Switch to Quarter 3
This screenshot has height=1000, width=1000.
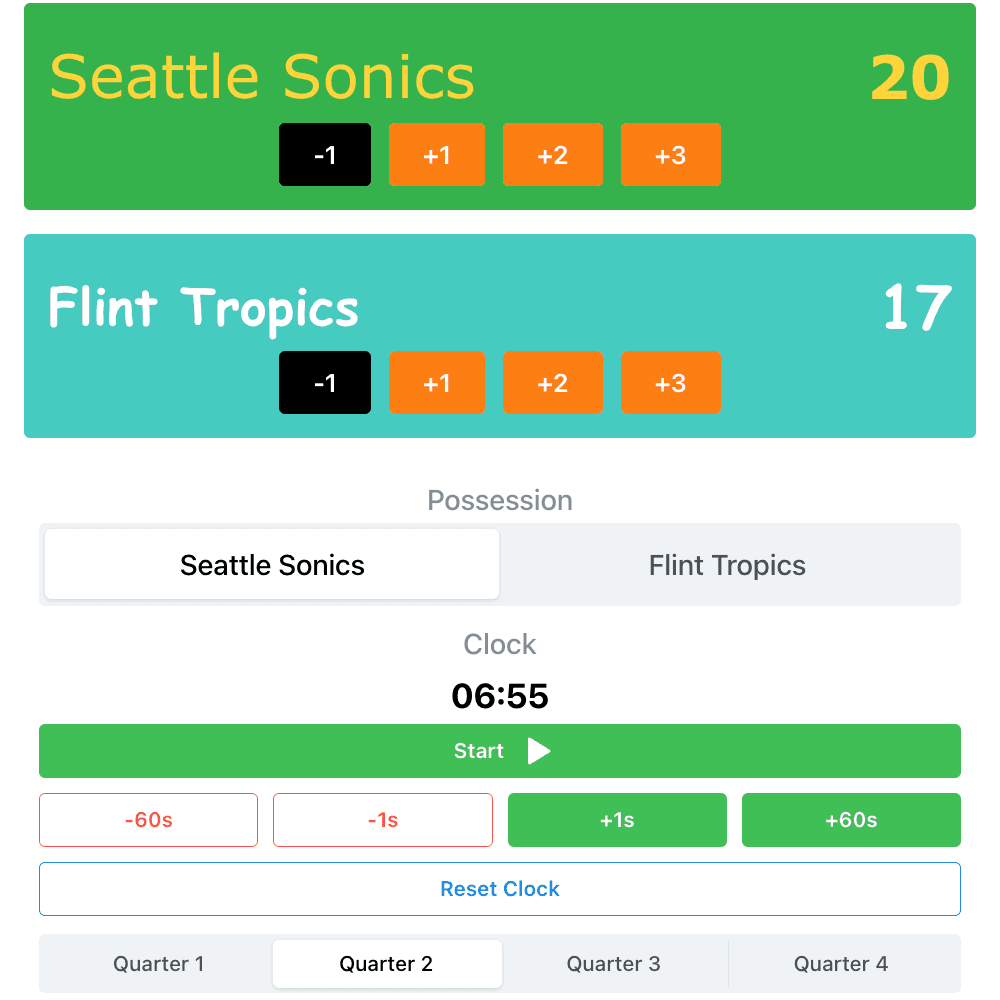point(614,964)
